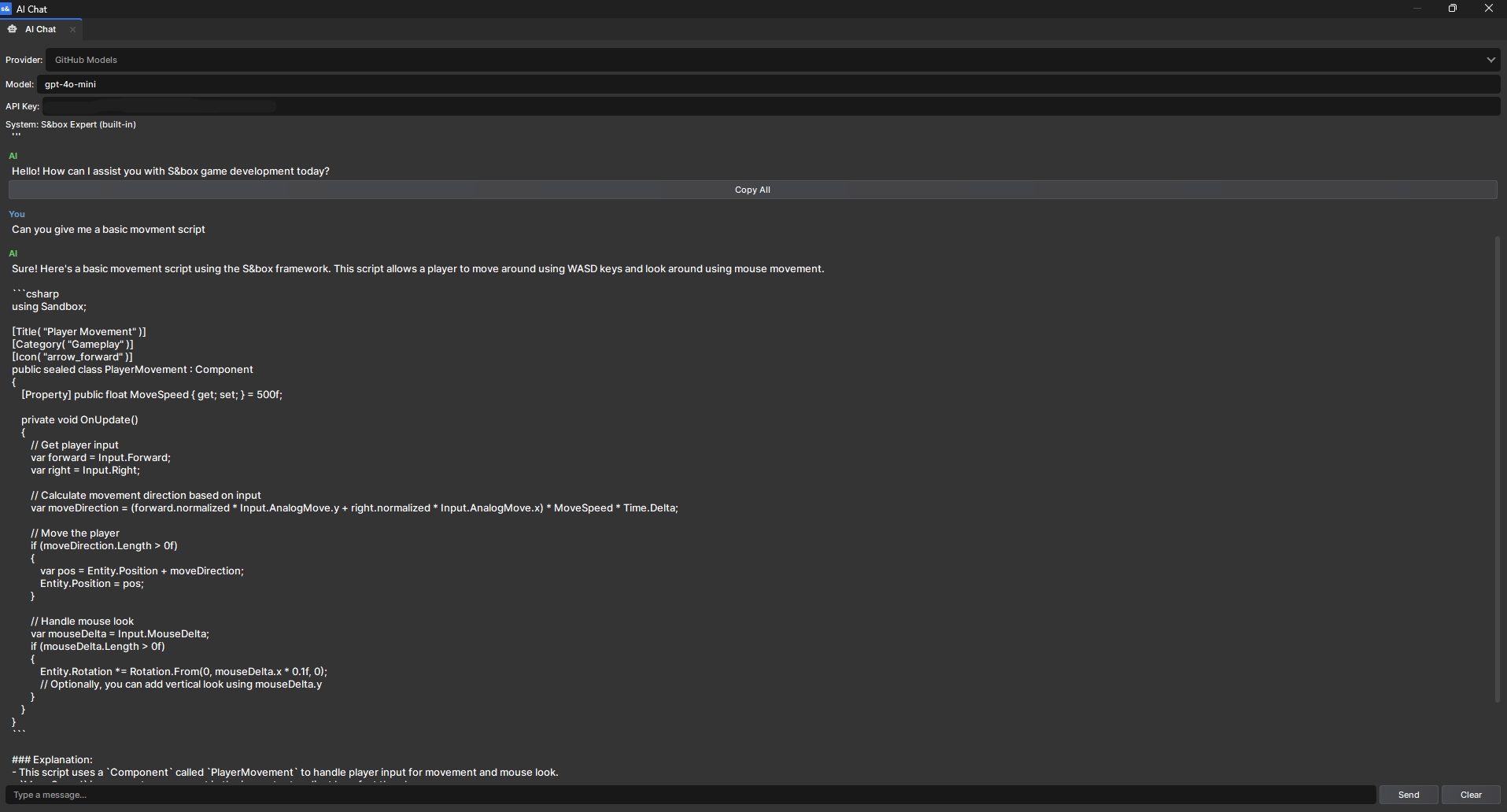Focus the Model field containing gpt-4o-mini
This screenshot has height=812, width=1507.
click(767, 84)
